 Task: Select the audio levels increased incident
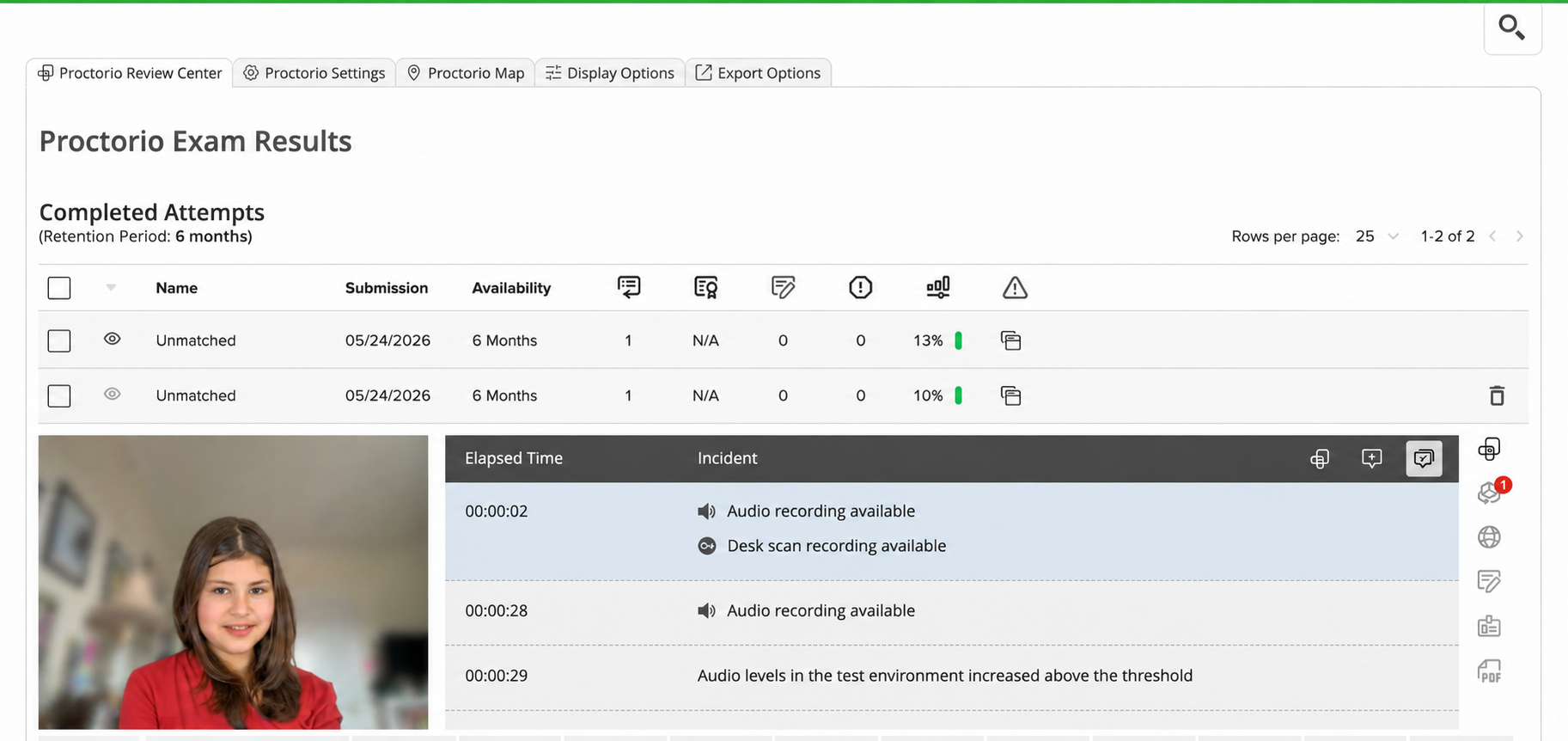pos(945,676)
